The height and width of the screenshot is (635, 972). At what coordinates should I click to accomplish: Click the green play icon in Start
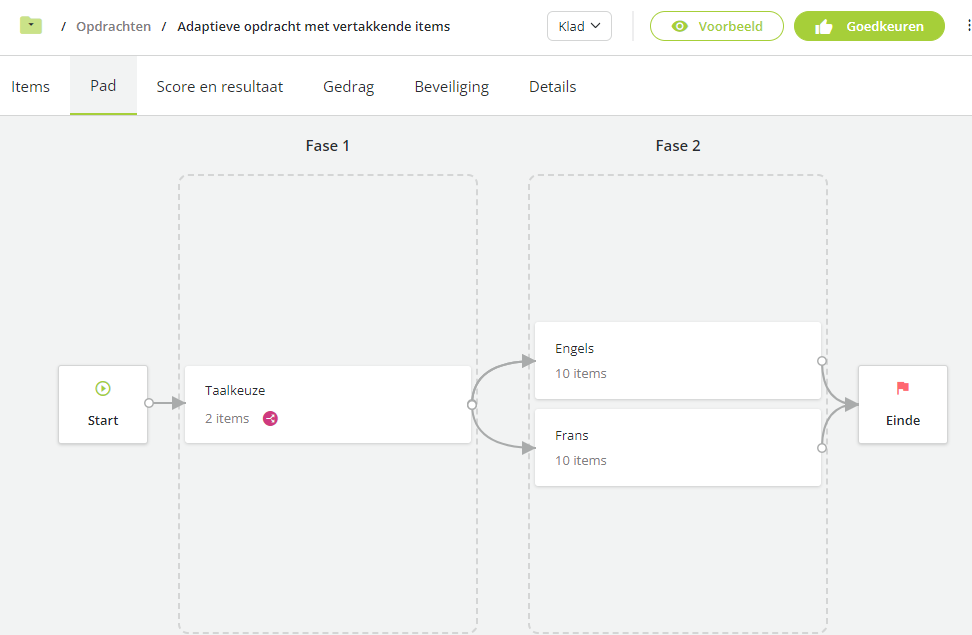tap(103, 389)
